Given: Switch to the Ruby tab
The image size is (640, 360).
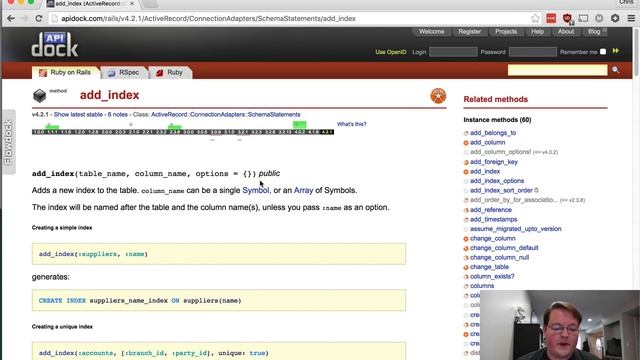Looking at the screenshot, I should pos(170,72).
